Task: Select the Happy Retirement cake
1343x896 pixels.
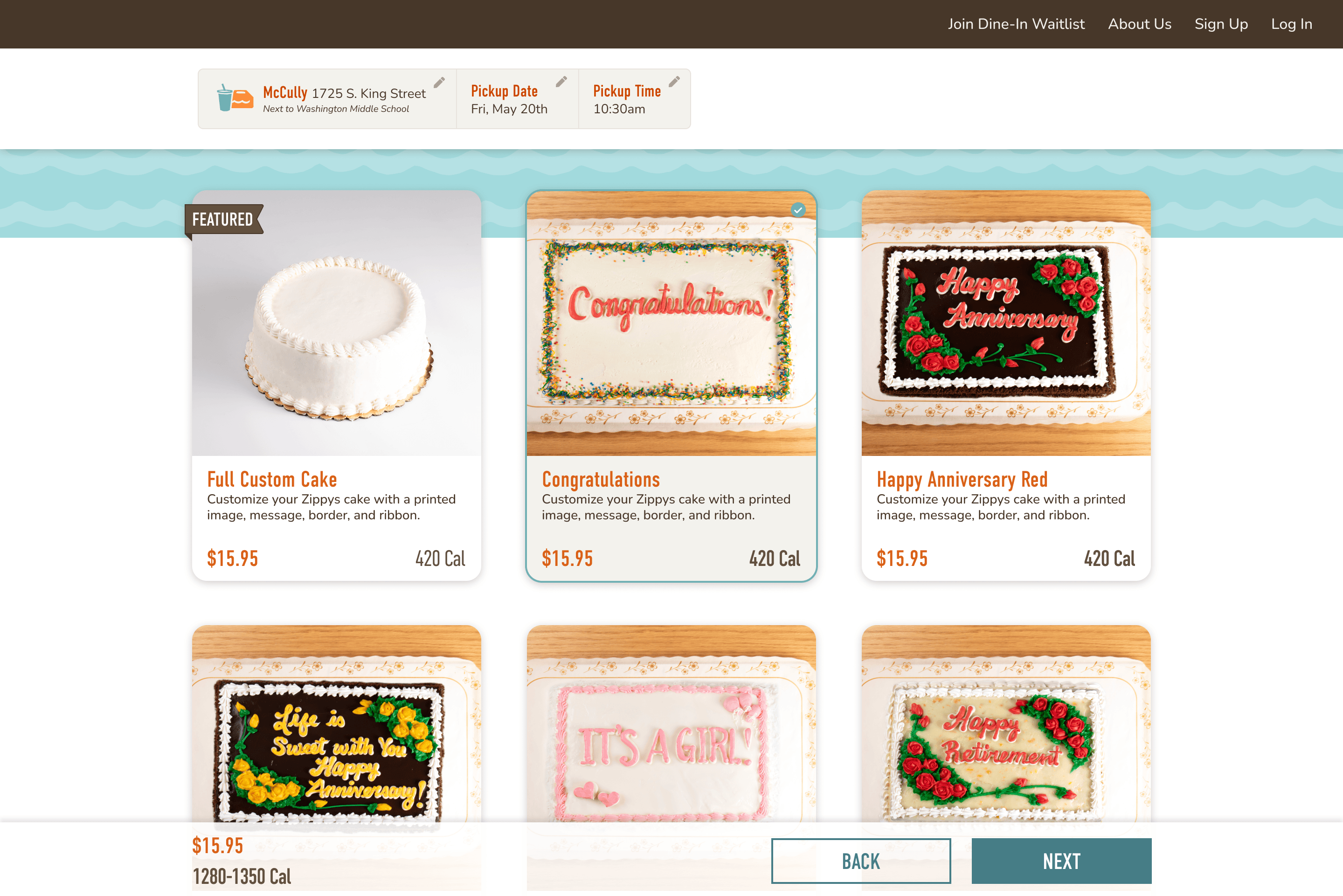Action: (x=1006, y=724)
